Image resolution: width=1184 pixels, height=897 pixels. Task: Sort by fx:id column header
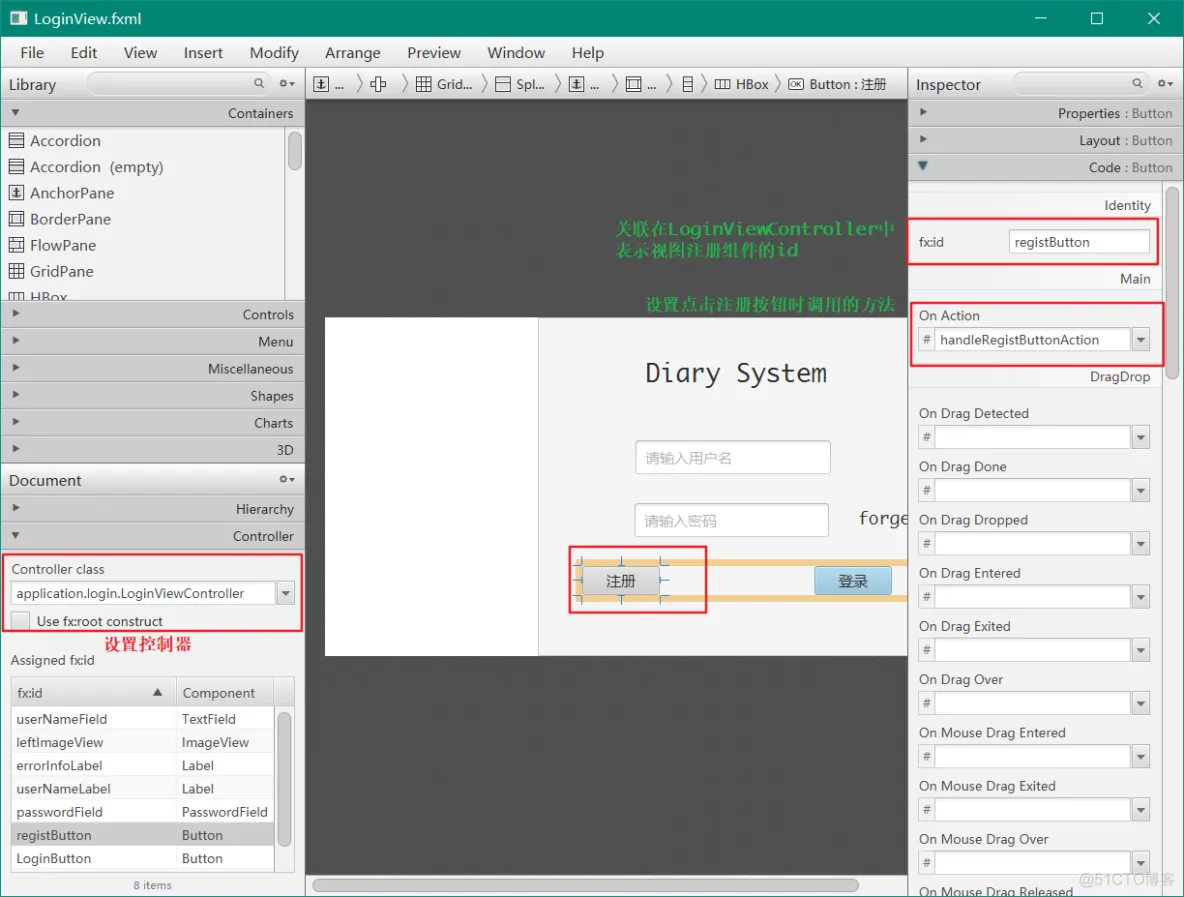click(x=94, y=692)
